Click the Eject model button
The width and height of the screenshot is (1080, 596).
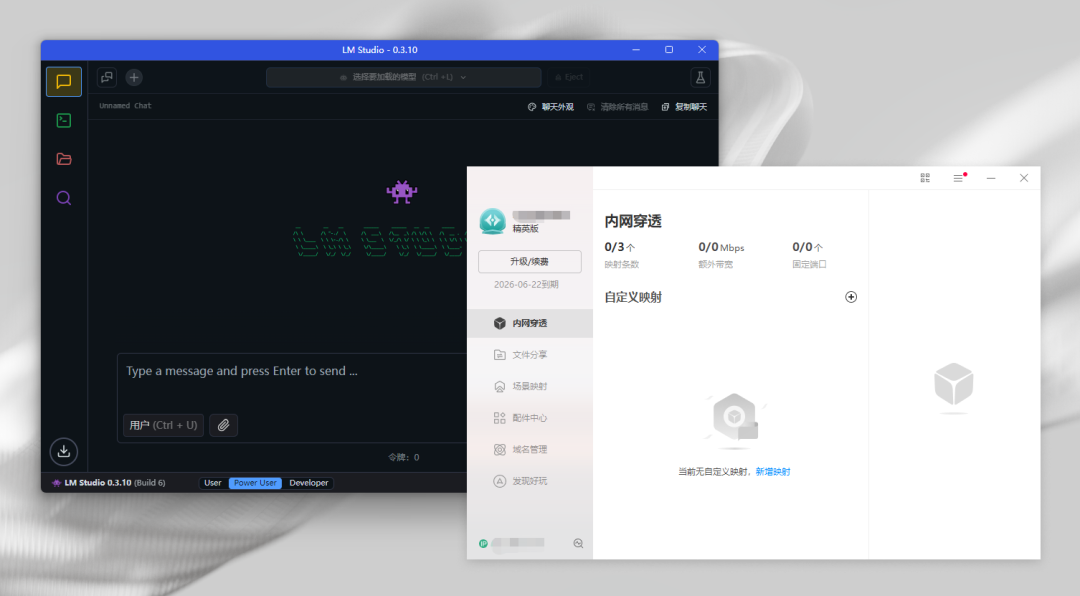tap(570, 77)
